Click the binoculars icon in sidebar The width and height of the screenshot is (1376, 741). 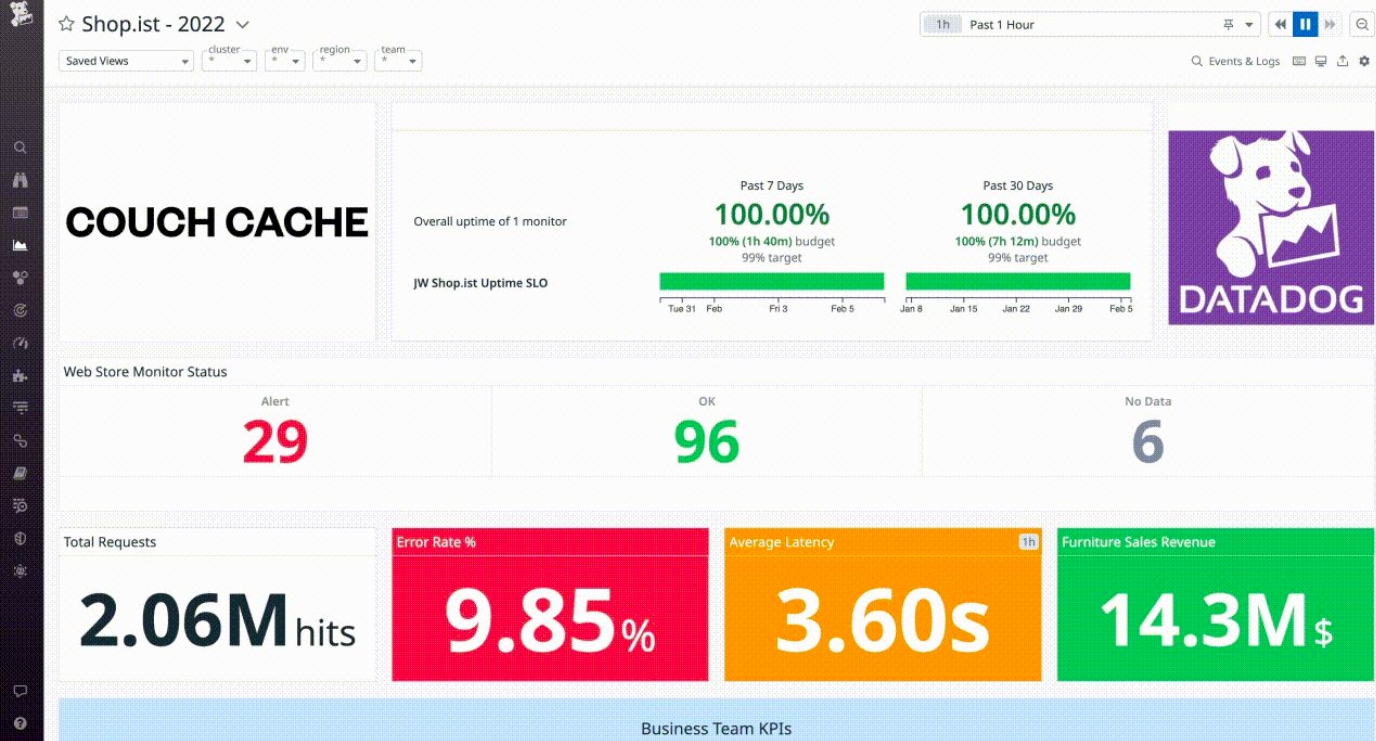20,180
